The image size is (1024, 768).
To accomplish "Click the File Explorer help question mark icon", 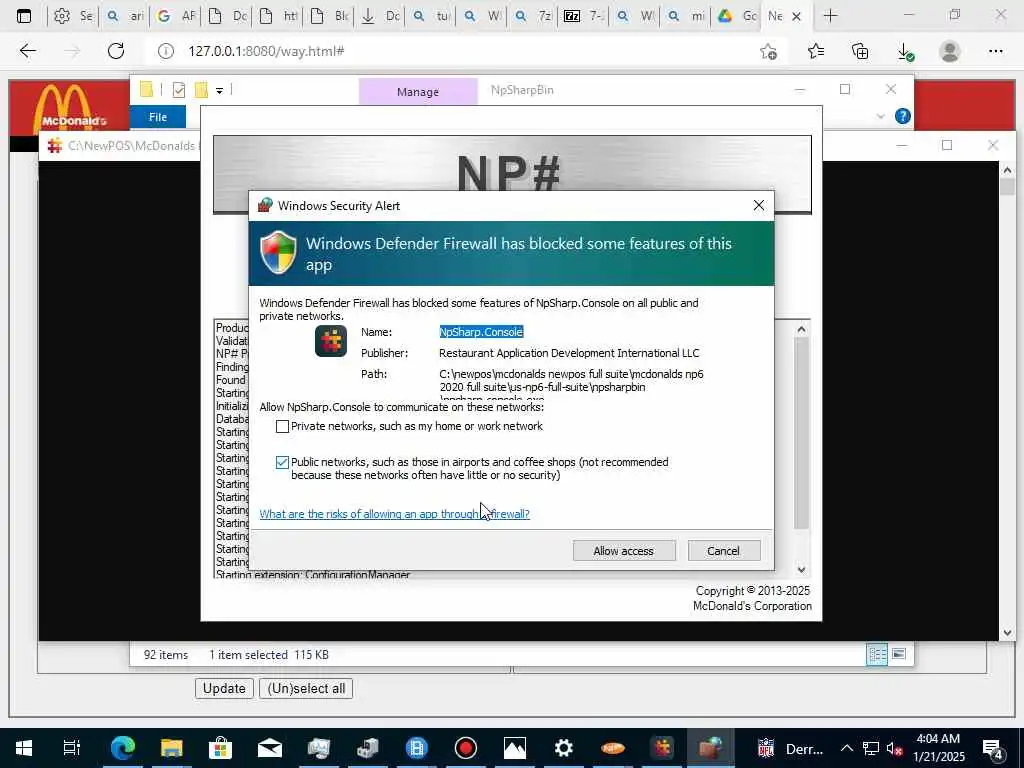I will pyautogui.click(x=903, y=116).
